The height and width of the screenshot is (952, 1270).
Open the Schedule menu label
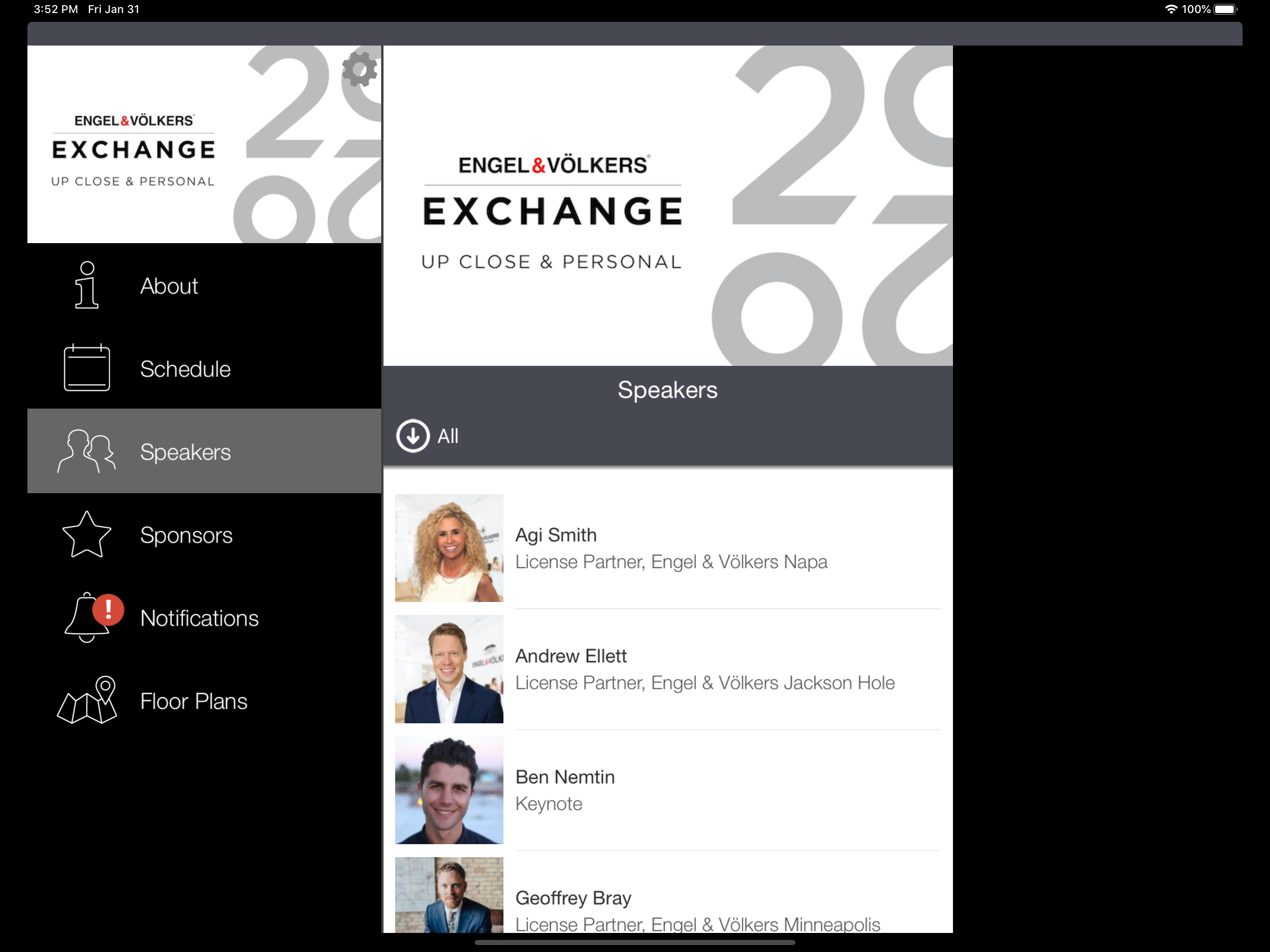tap(185, 369)
